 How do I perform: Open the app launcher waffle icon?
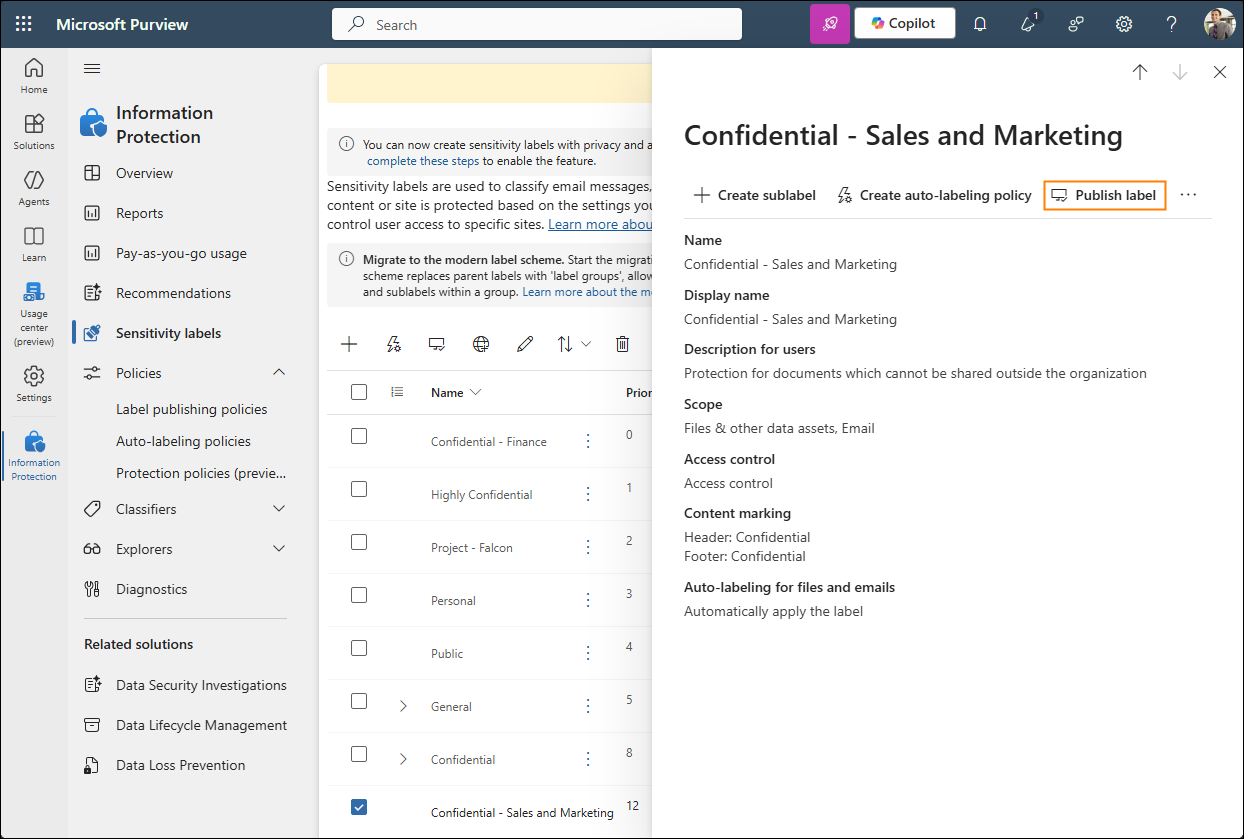pyautogui.click(x=24, y=24)
